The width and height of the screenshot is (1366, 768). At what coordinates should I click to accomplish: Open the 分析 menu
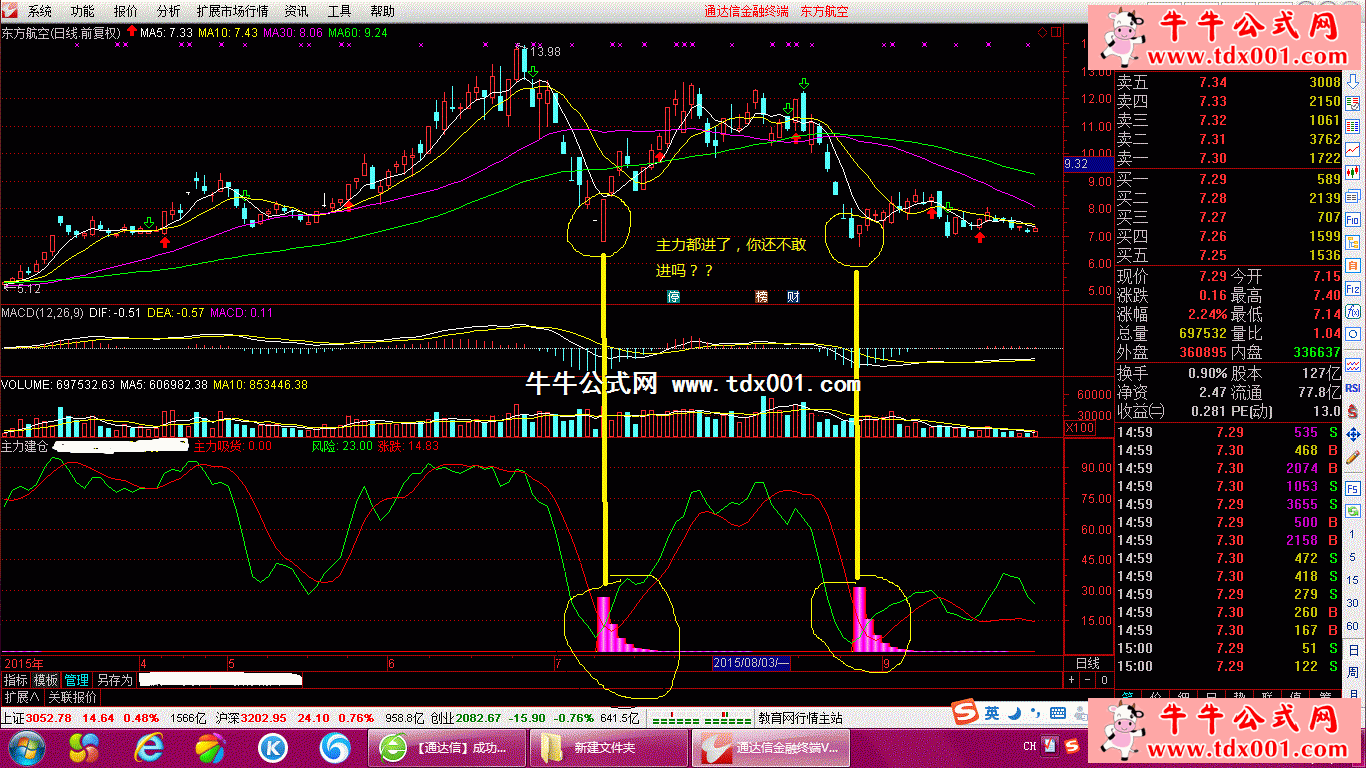(x=169, y=11)
